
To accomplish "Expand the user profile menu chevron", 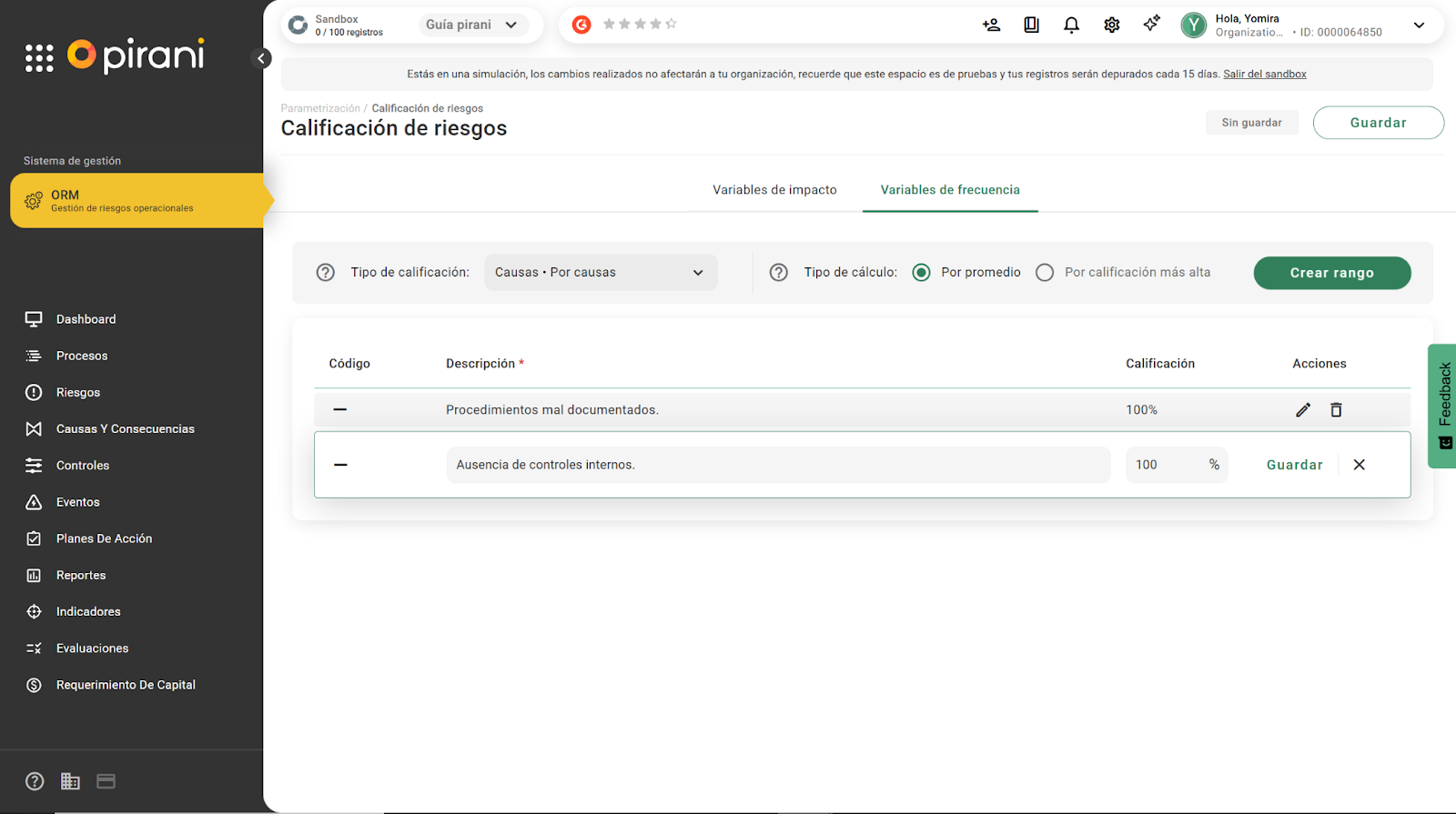I will [1419, 25].
